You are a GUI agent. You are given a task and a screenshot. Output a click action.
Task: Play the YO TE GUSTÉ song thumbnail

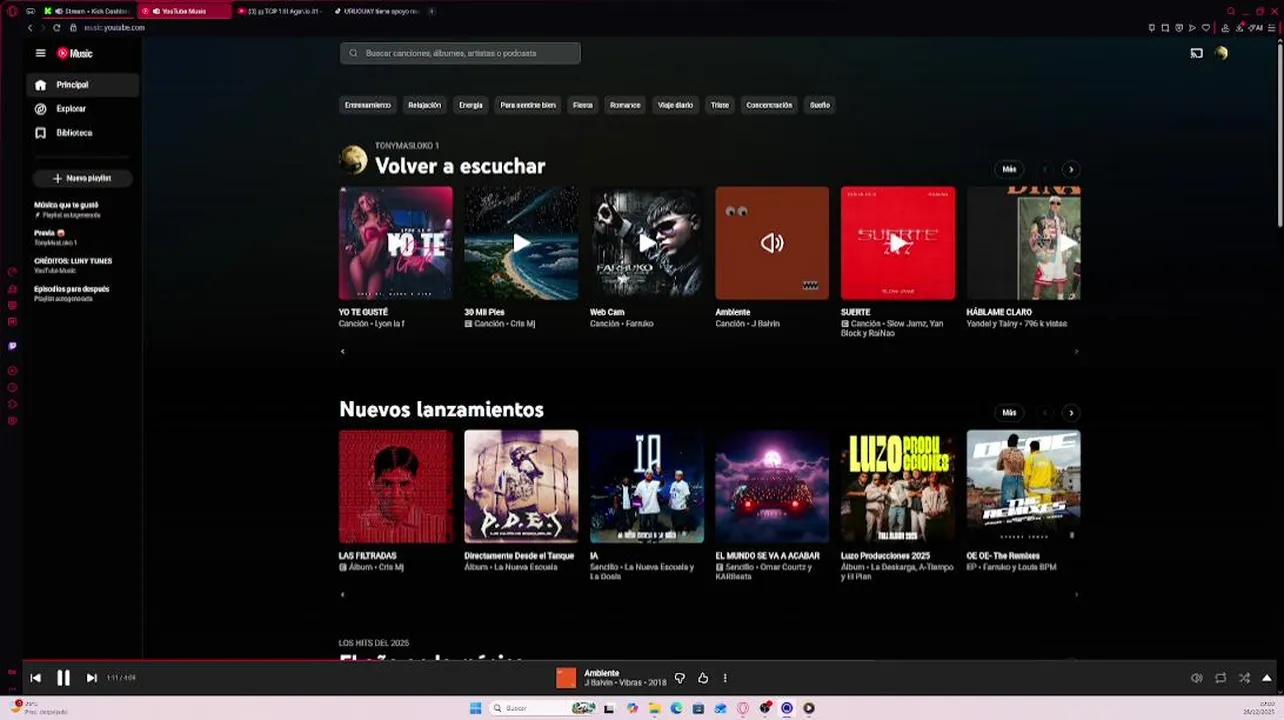click(x=396, y=243)
